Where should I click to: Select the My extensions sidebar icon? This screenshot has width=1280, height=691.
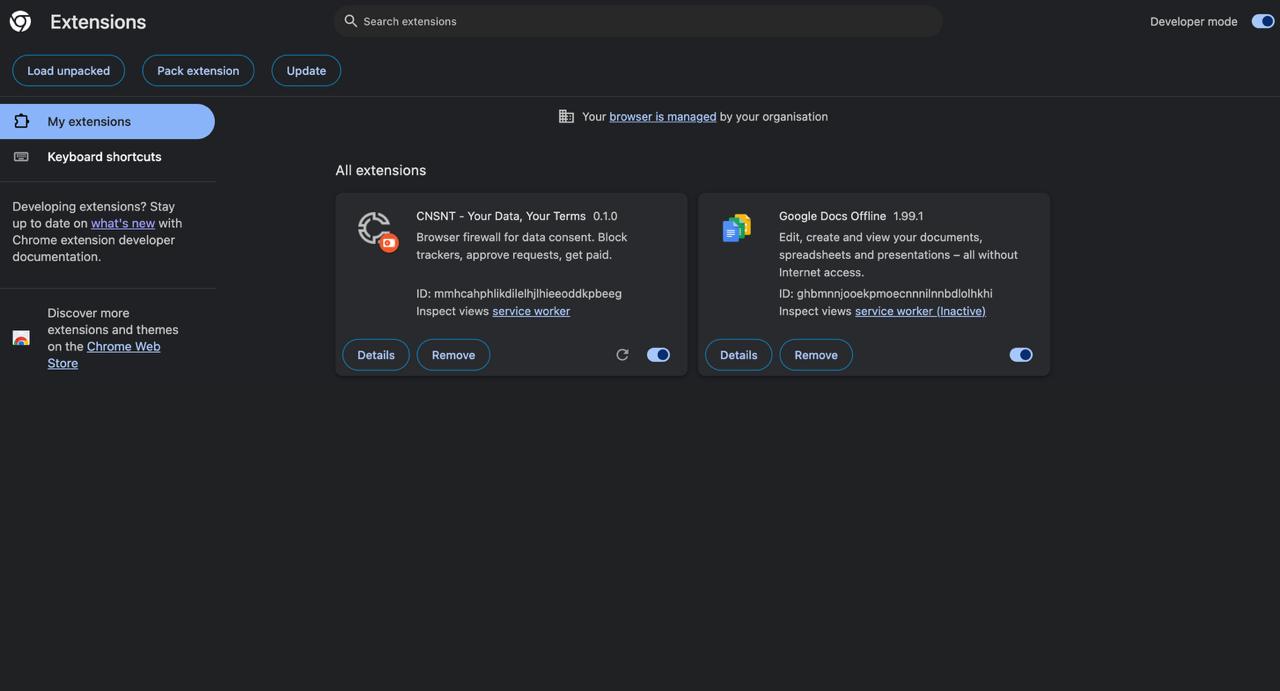[x=21, y=120]
